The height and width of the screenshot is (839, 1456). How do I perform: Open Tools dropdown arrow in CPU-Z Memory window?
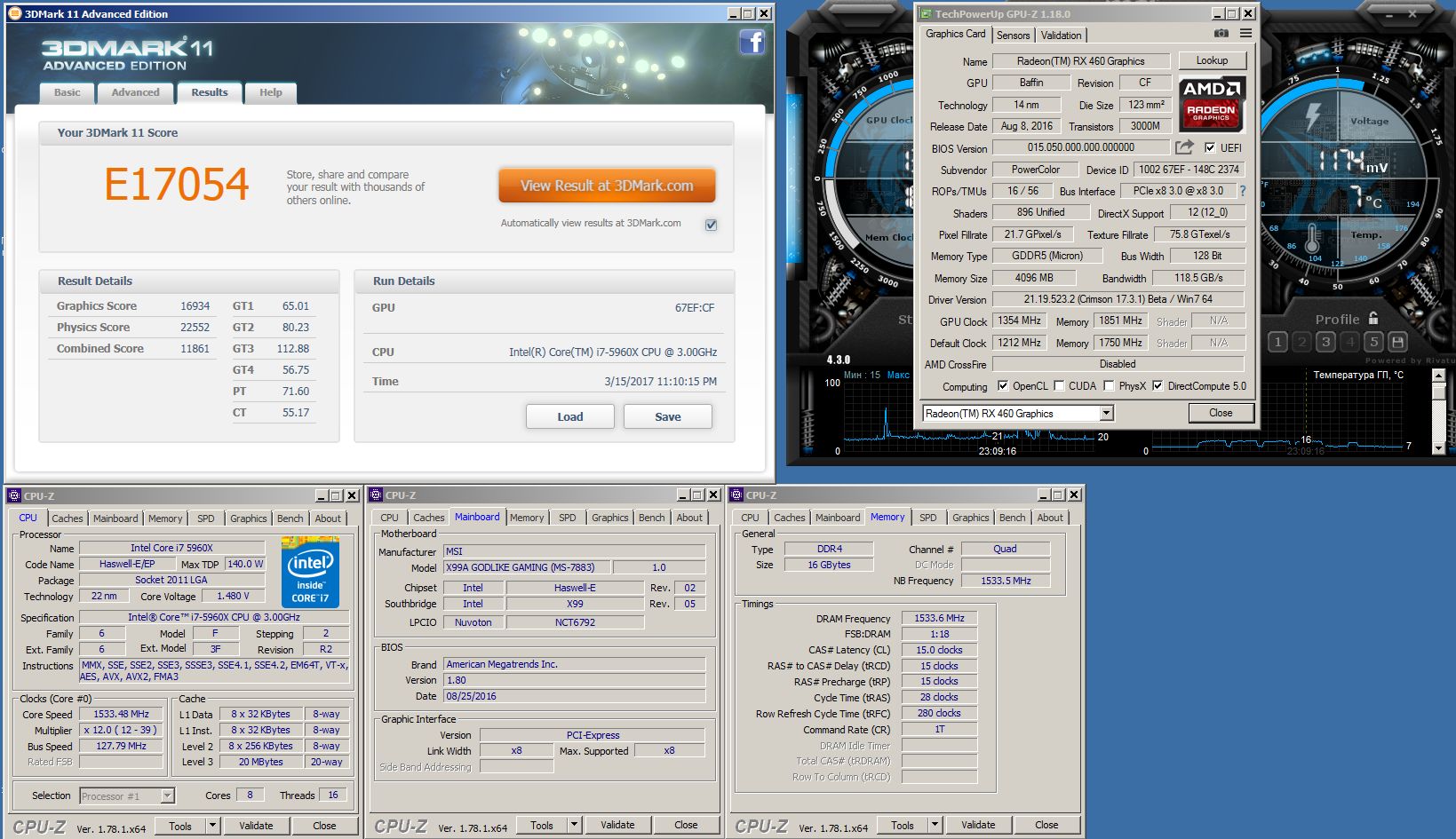pos(935,825)
